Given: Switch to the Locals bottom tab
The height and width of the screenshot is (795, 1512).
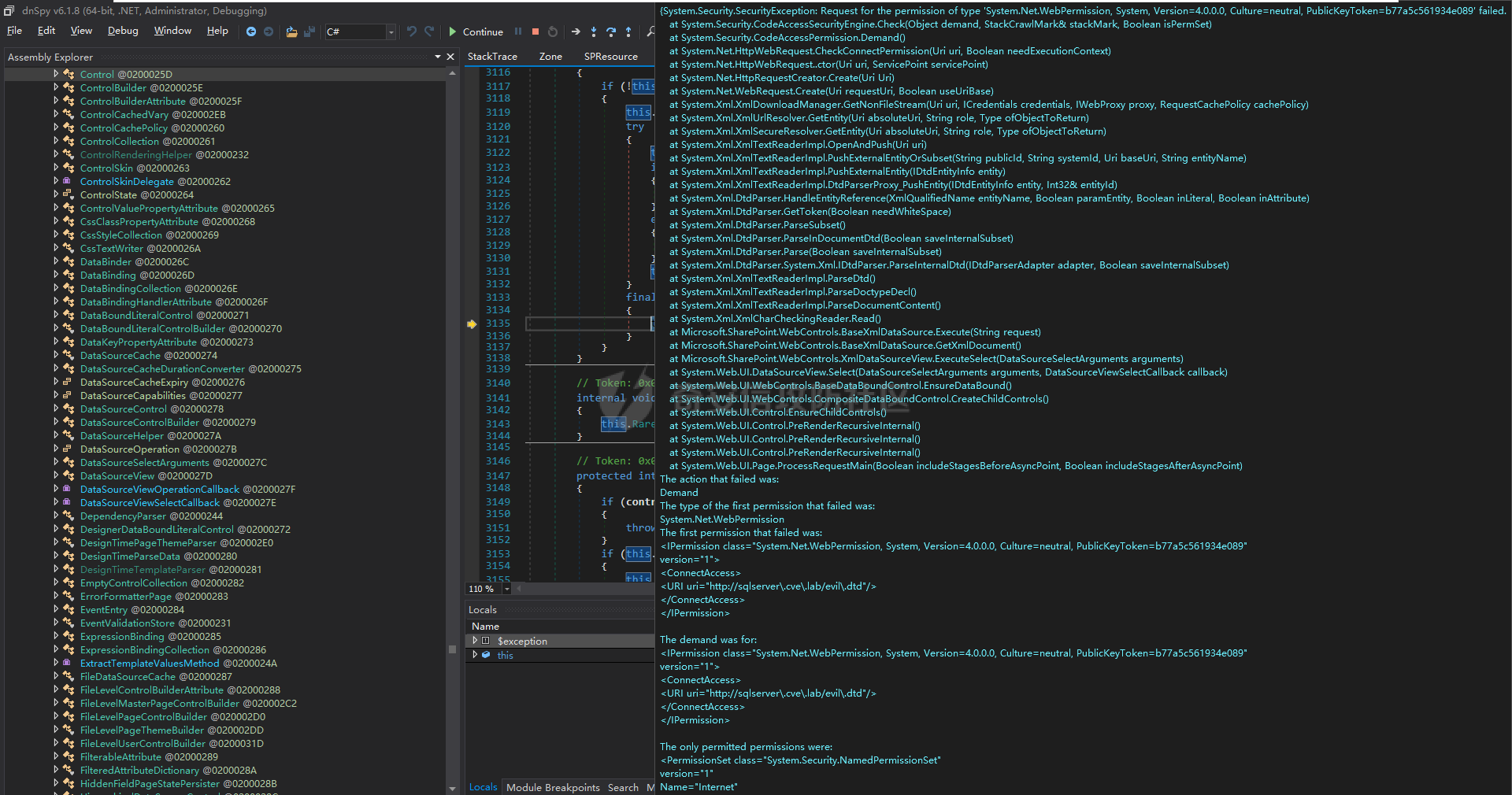Looking at the screenshot, I should pos(483,787).
